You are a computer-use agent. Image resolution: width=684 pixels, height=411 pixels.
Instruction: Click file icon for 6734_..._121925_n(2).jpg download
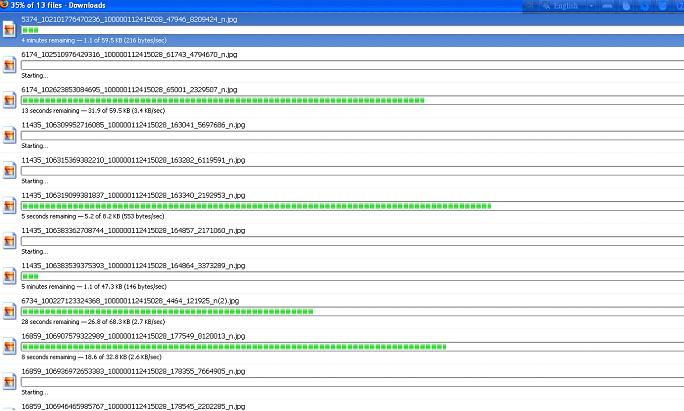point(9,312)
